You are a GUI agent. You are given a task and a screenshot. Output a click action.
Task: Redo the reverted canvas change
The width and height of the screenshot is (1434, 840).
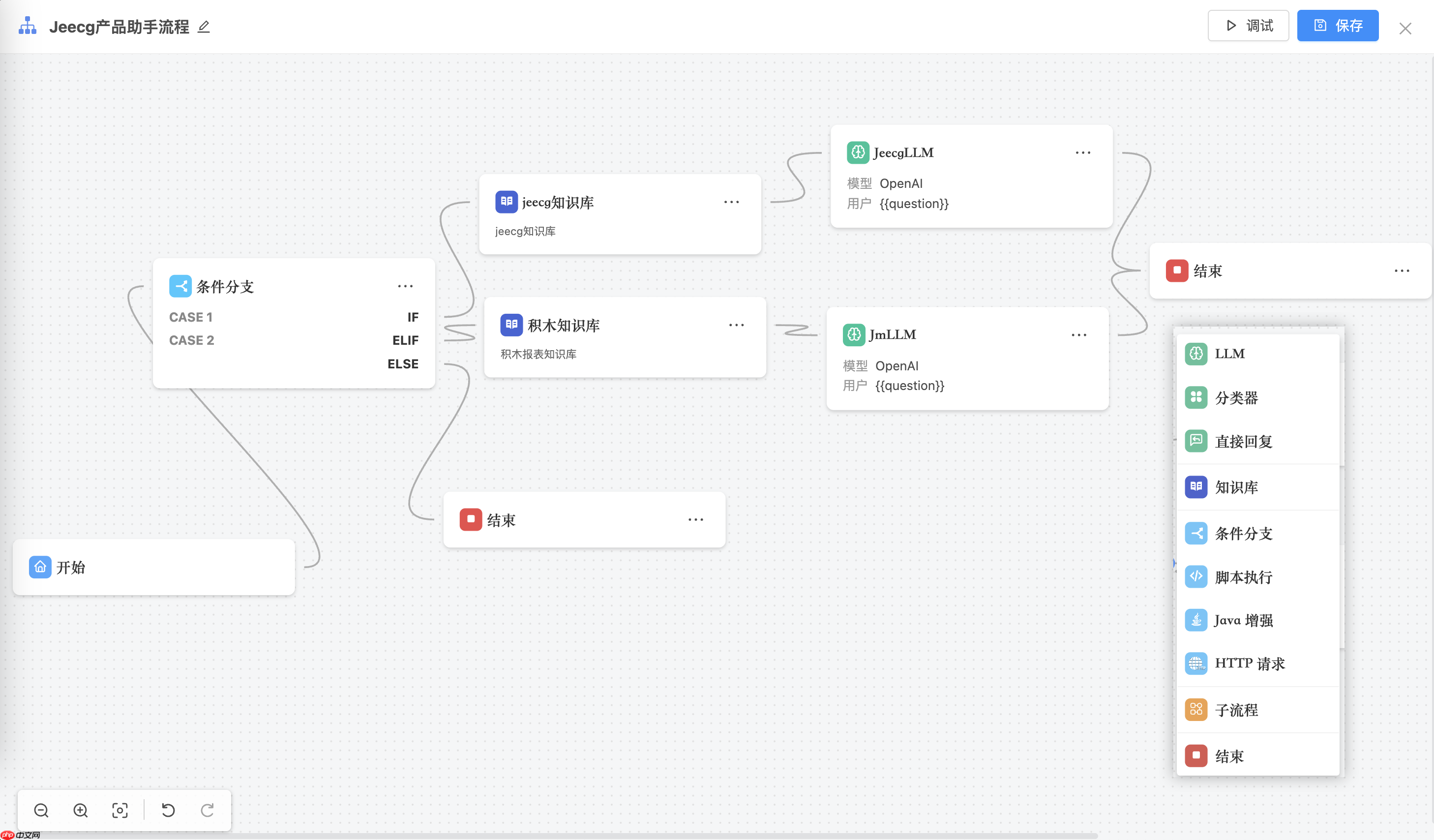click(208, 810)
